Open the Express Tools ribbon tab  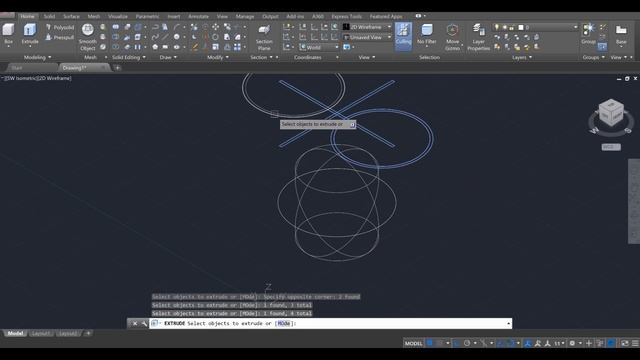tap(346, 16)
